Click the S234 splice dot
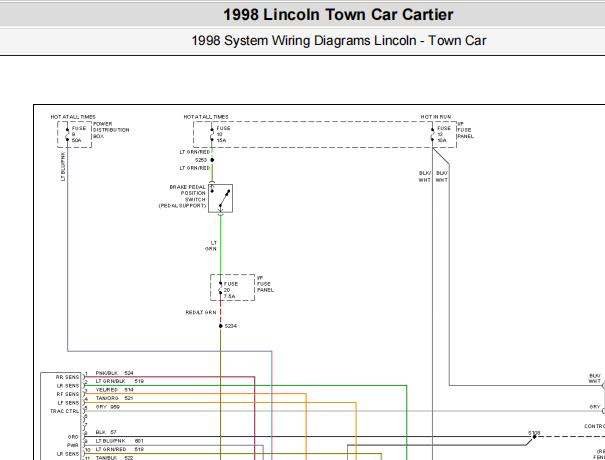 [221, 326]
